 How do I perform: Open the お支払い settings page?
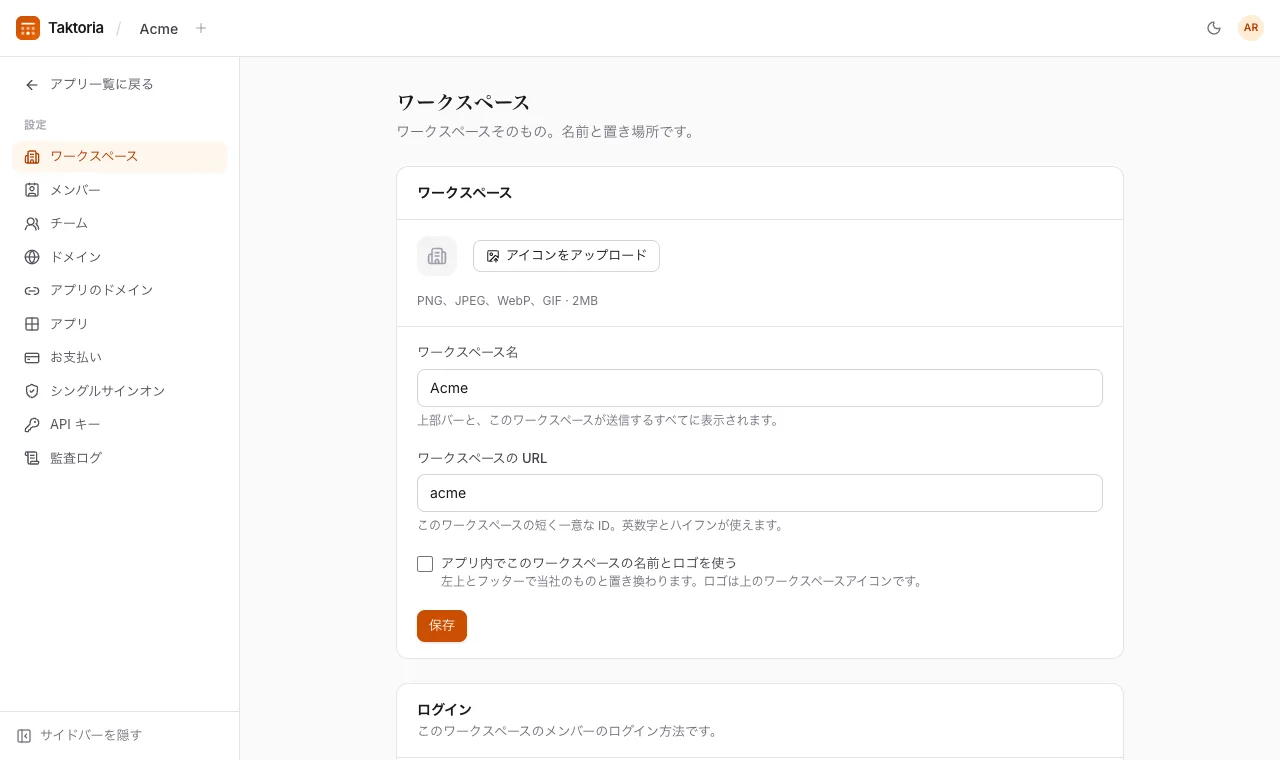pyautogui.click(x=120, y=357)
